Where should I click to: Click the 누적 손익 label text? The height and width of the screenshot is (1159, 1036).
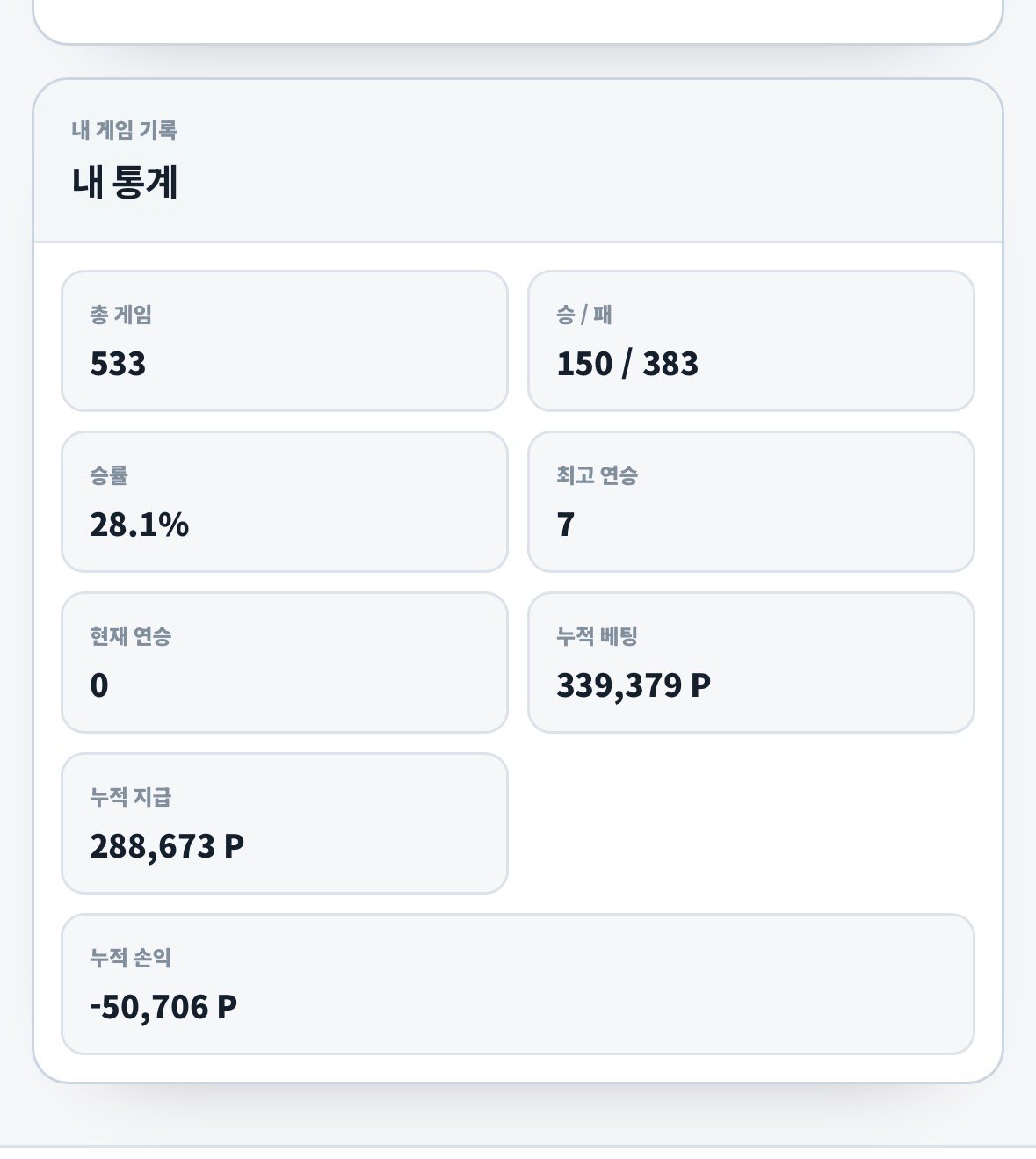(130, 958)
